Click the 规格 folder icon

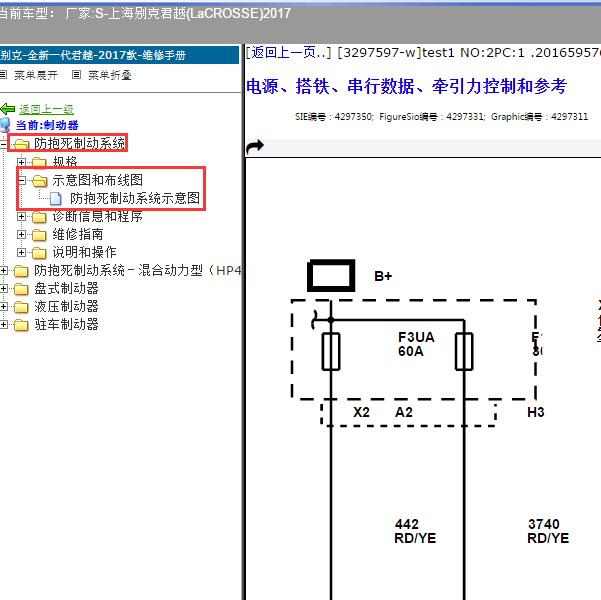pyautogui.click(x=39, y=162)
